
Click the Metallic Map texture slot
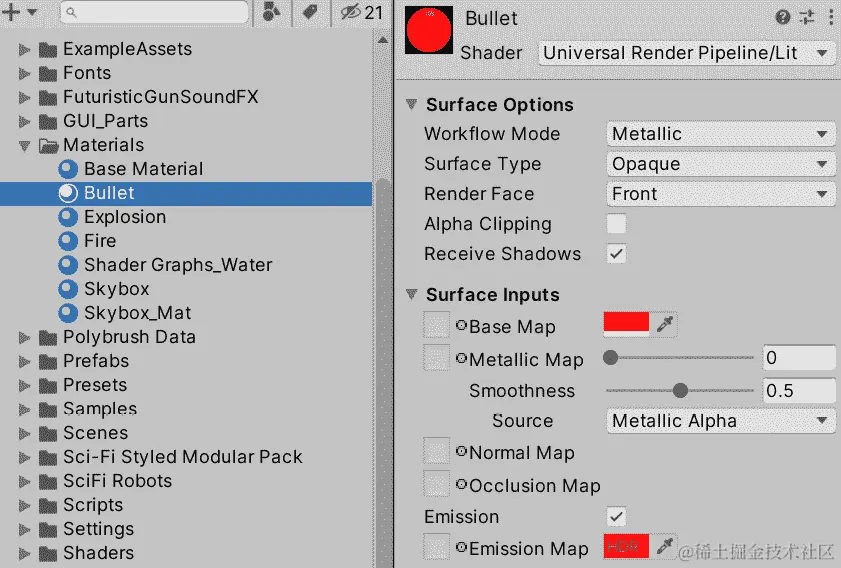click(x=436, y=357)
